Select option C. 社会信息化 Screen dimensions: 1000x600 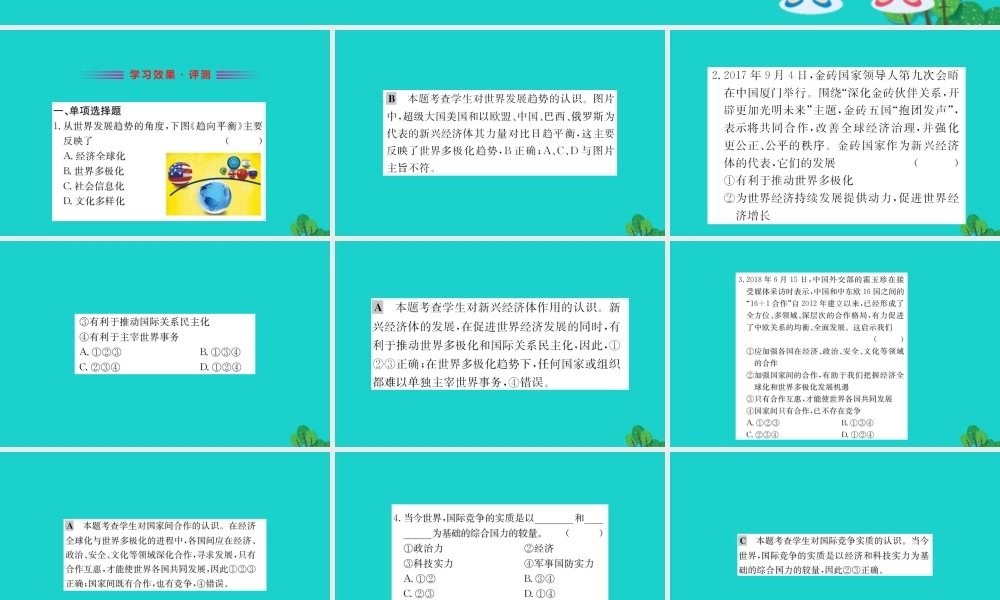(x=94, y=186)
